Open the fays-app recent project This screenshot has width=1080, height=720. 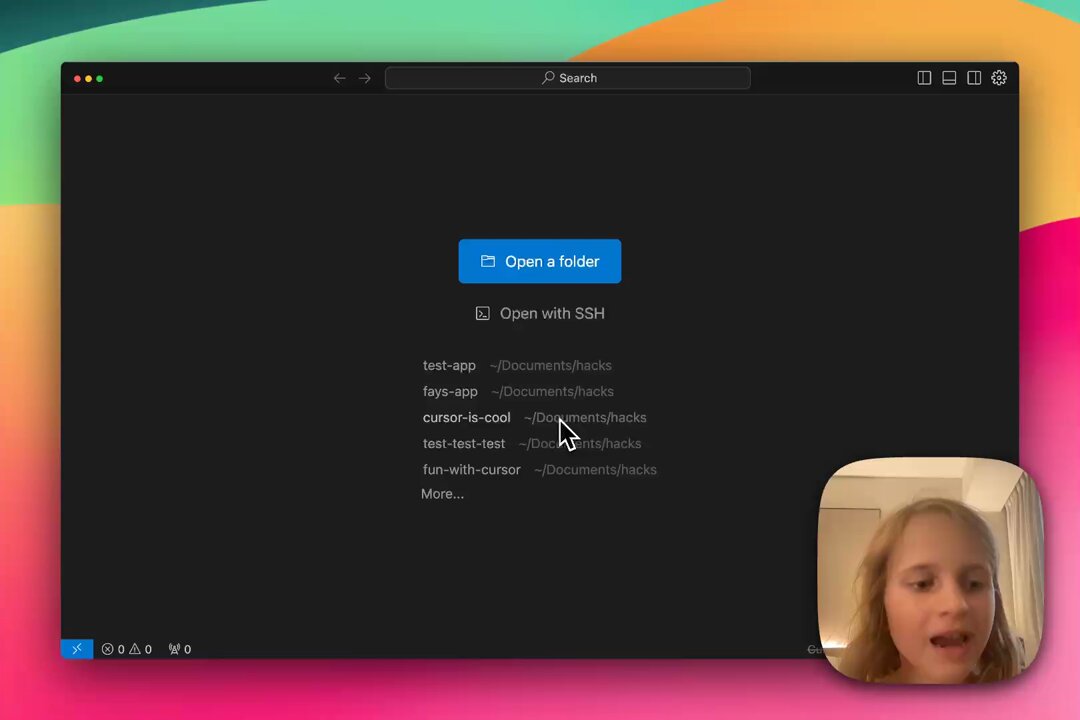click(x=450, y=391)
